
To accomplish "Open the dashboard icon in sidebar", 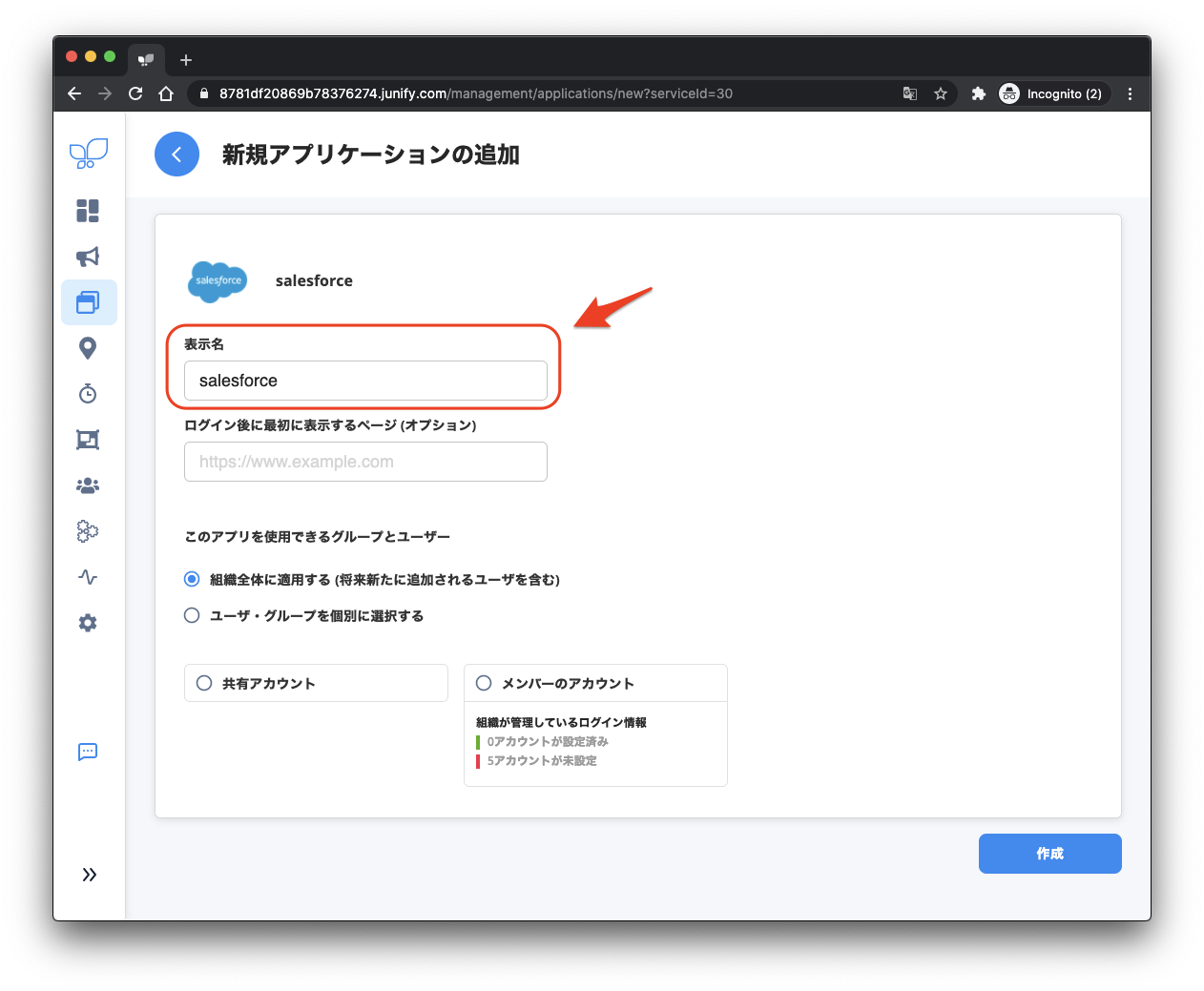I will 88,211.
